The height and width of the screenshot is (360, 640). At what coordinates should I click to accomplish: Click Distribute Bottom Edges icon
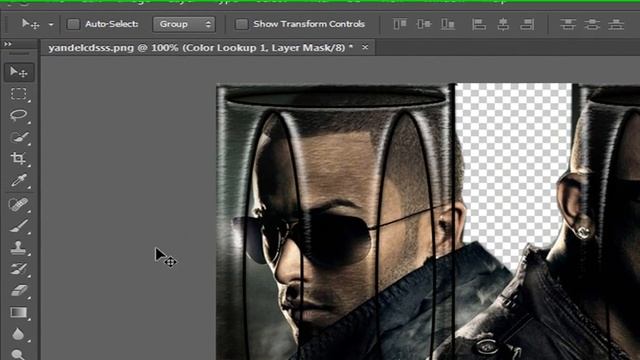tap(616, 24)
